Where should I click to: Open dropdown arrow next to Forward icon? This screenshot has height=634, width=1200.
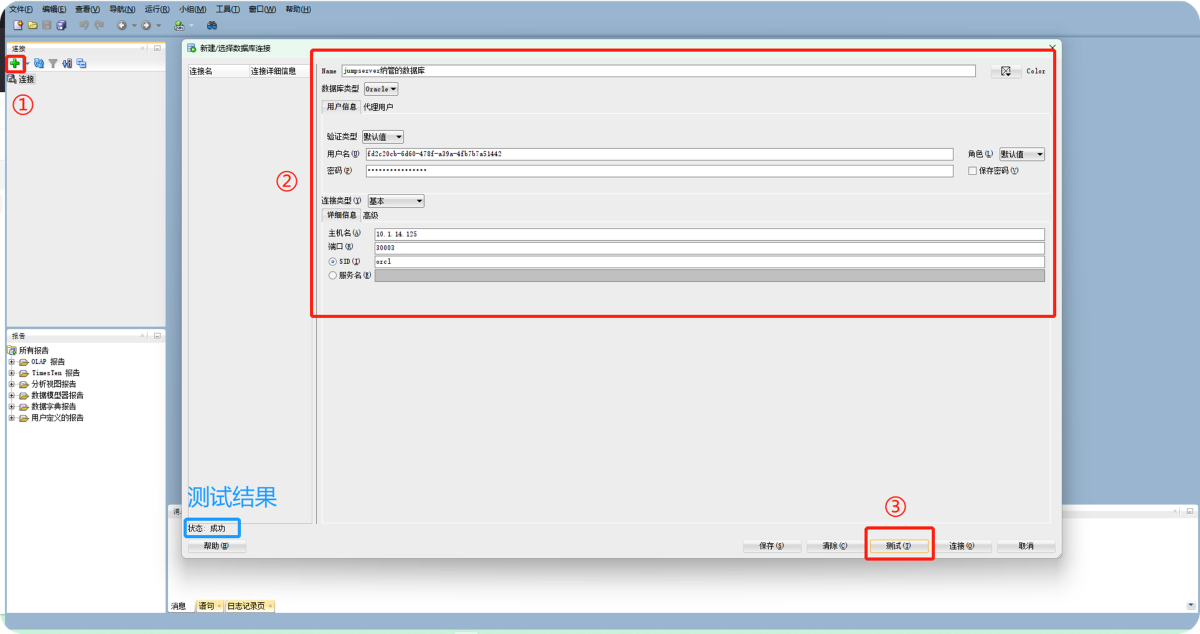158,25
